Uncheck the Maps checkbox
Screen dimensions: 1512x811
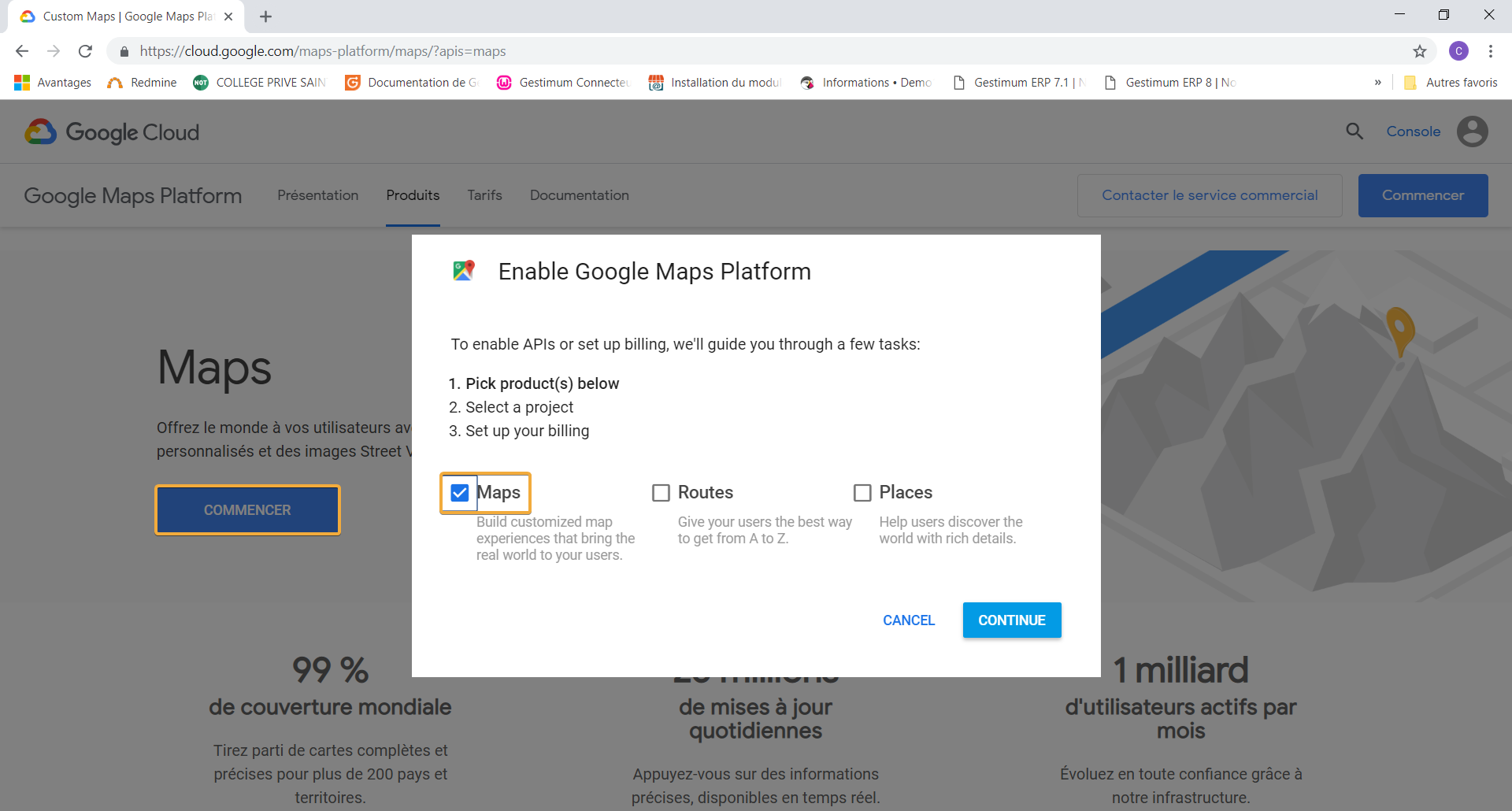pyautogui.click(x=460, y=493)
